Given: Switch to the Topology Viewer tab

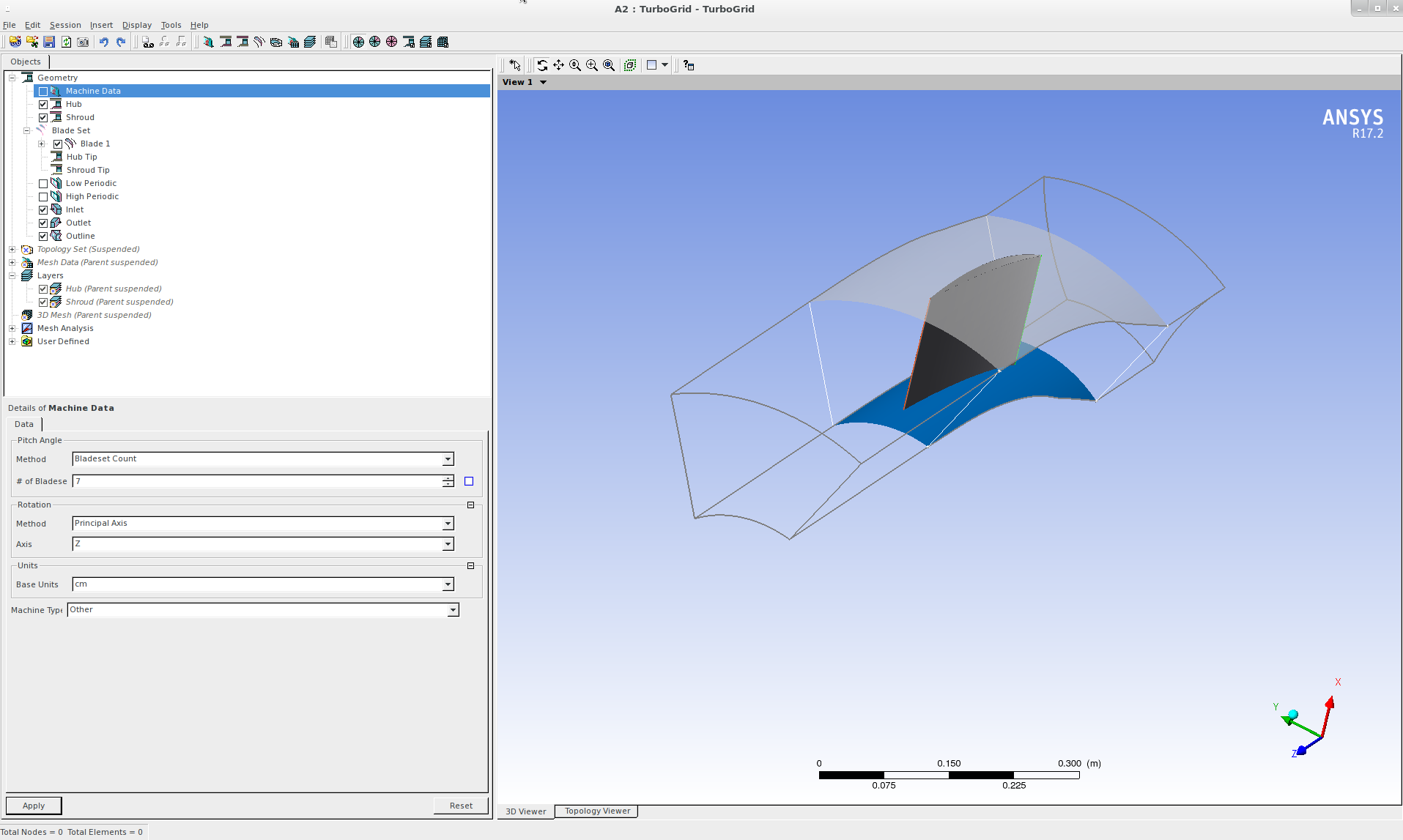Looking at the screenshot, I should point(597,811).
